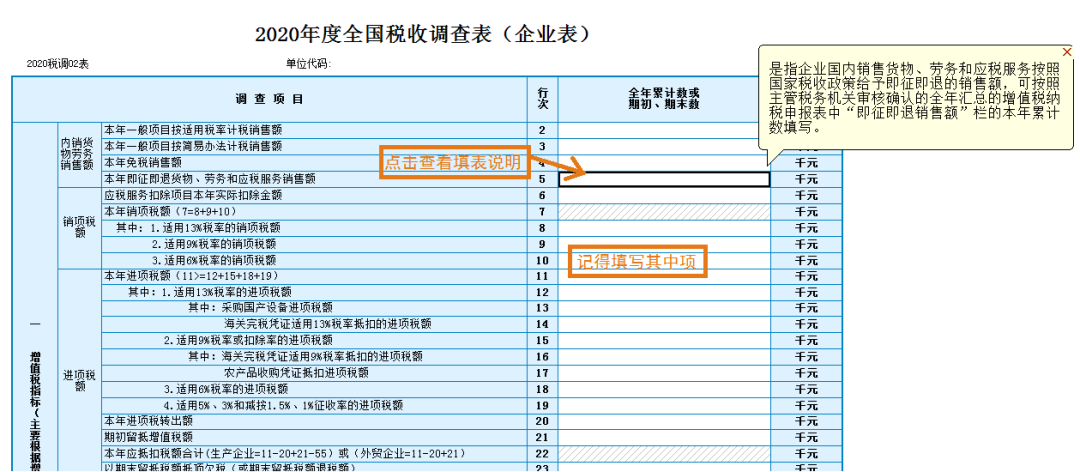Click '本年销项税额（7=8+9+10）' label
This screenshot has width=1080, height=472.
(x=169, y=212)
